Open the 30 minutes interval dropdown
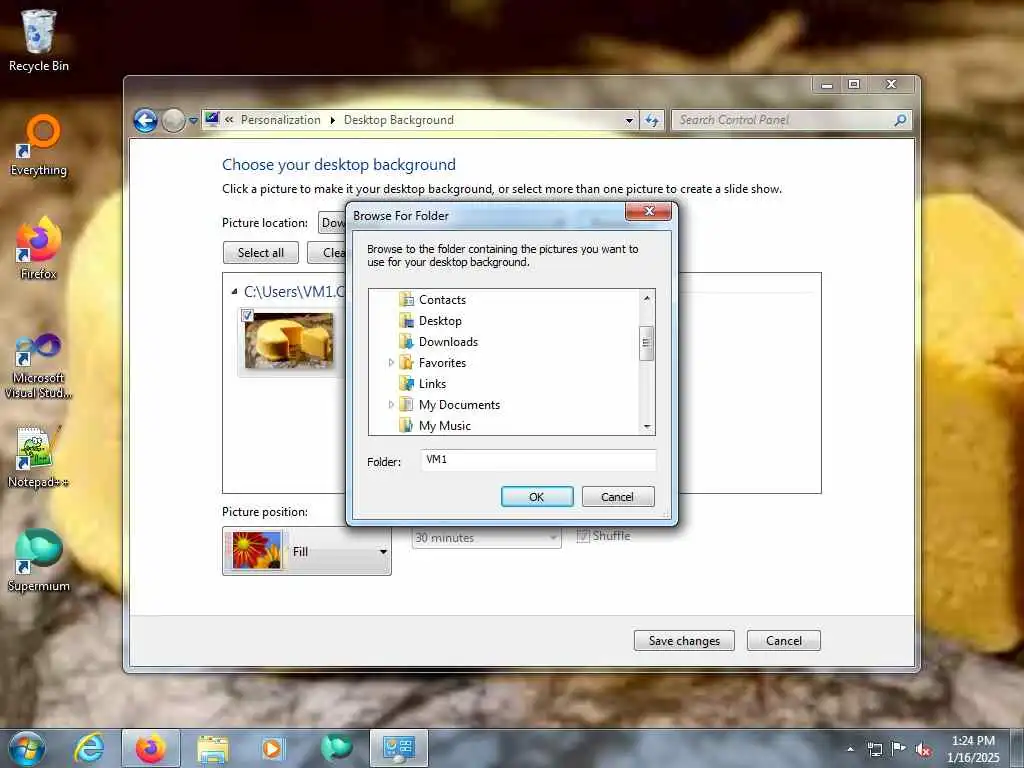Image resolution: width=1024 pixels, height=768 pixels. coord(486,537)
